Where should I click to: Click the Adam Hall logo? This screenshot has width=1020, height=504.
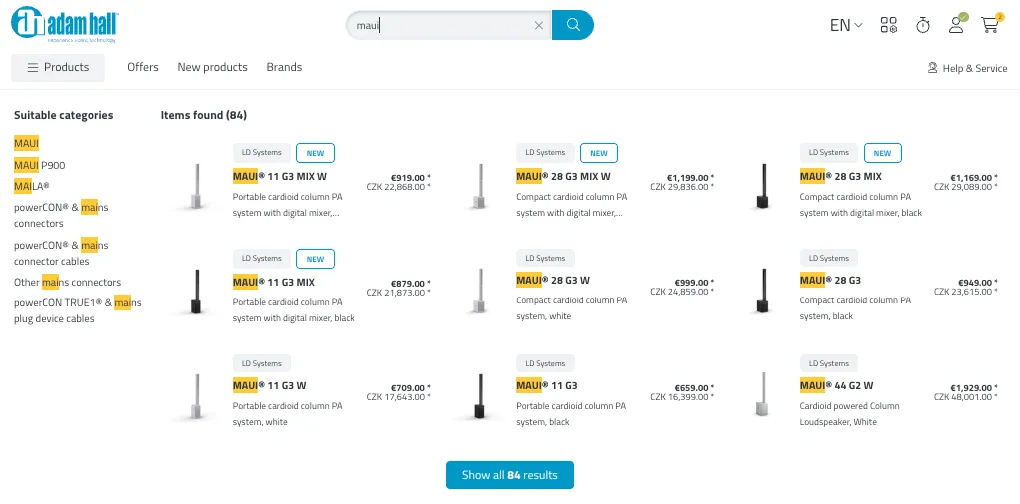pos(64,24)
